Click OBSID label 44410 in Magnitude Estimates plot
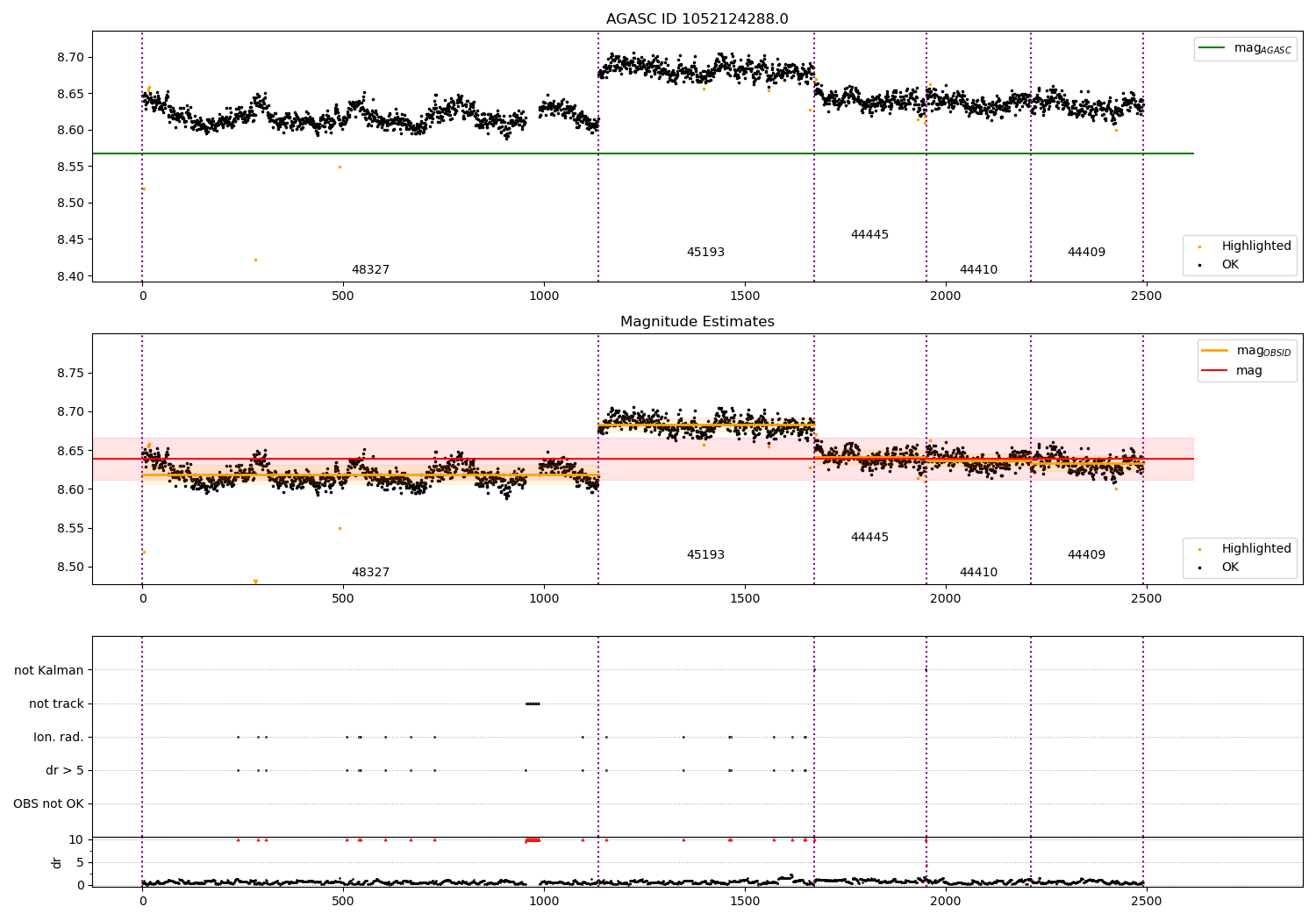1316x921 pixels. coord(978,573)
